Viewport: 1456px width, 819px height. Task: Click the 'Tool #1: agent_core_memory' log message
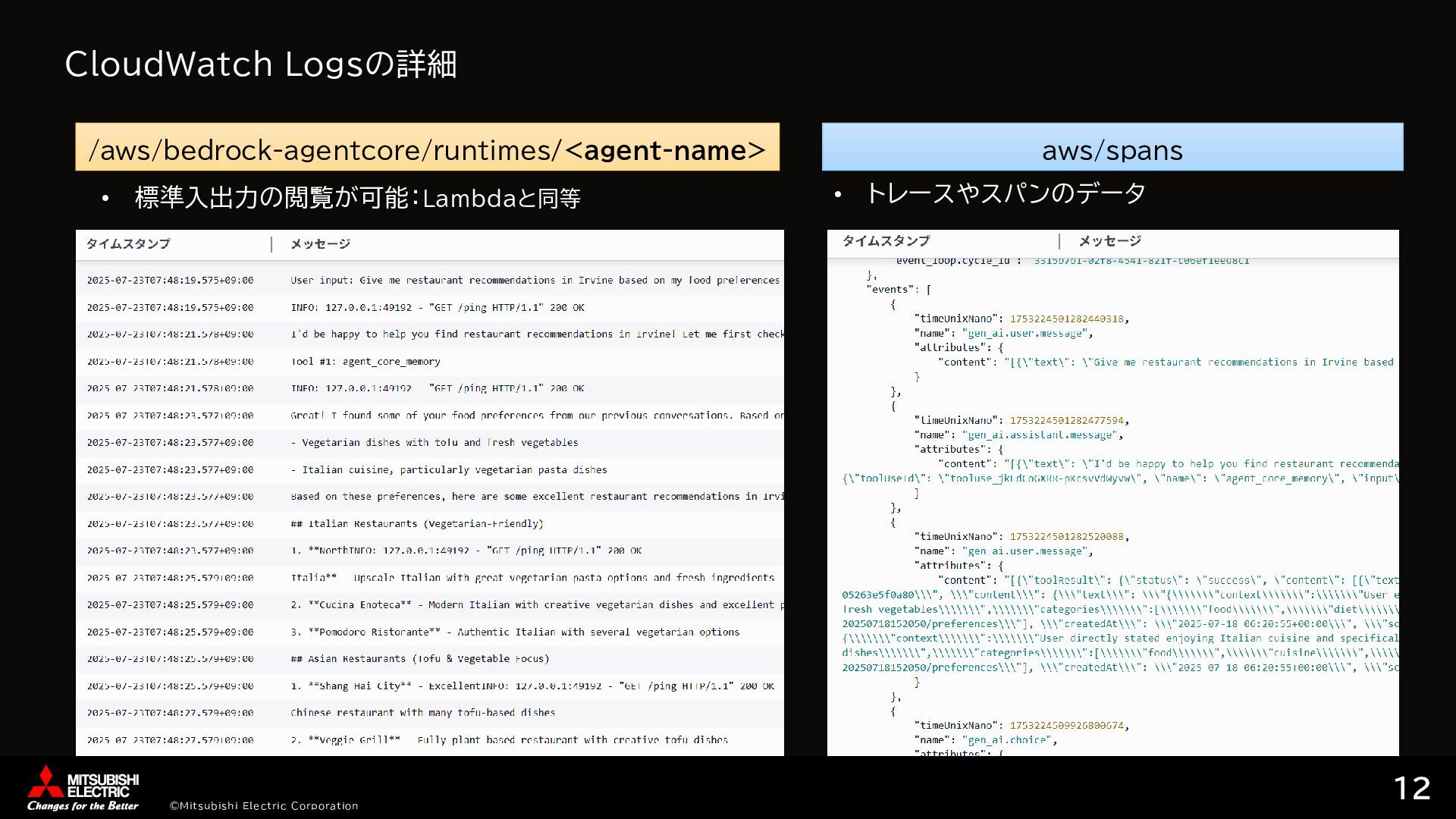(365, 361)
